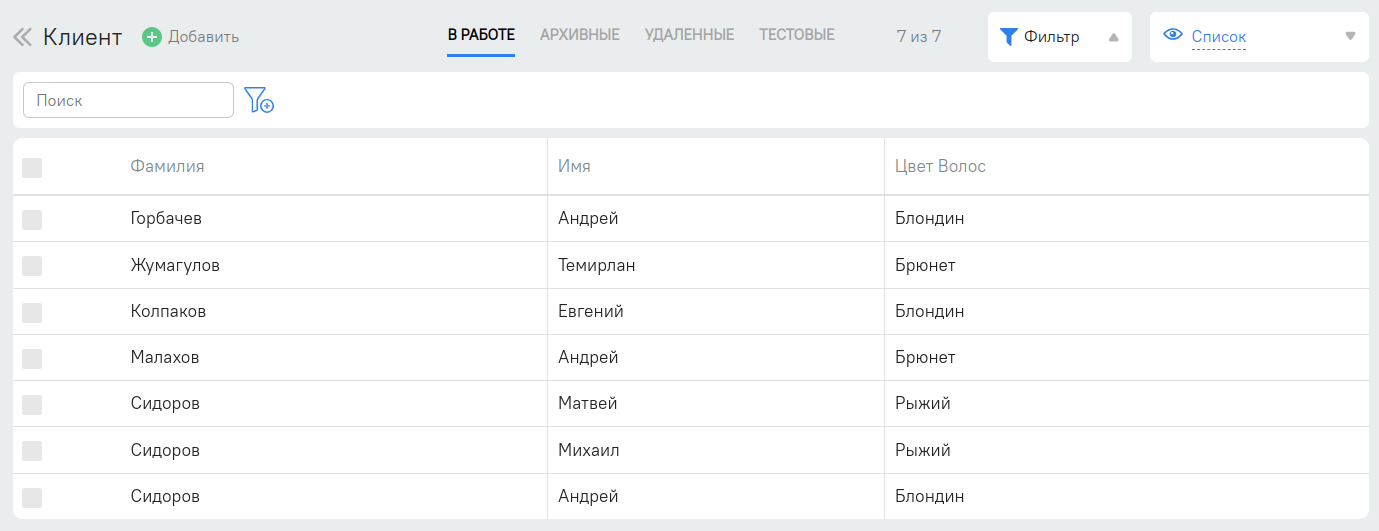The image size is (1379, 531).
Task: Click the Цвет Волос column header
Action: point(940,166)
